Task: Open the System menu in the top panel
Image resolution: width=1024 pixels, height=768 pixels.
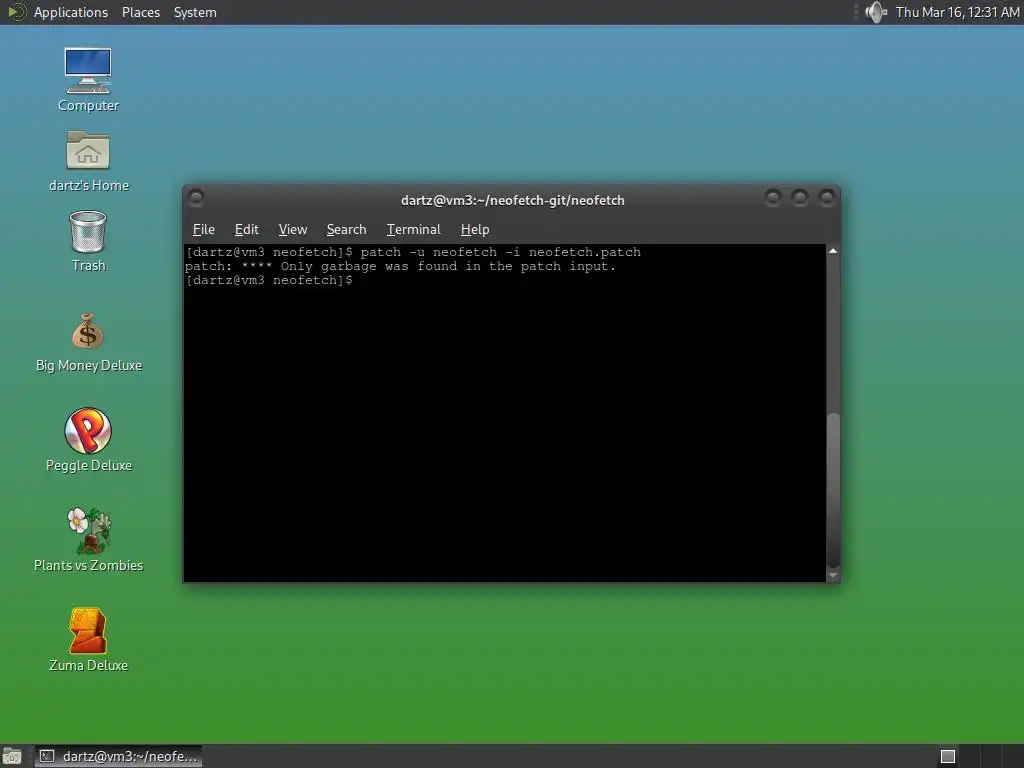Action: 195,12
